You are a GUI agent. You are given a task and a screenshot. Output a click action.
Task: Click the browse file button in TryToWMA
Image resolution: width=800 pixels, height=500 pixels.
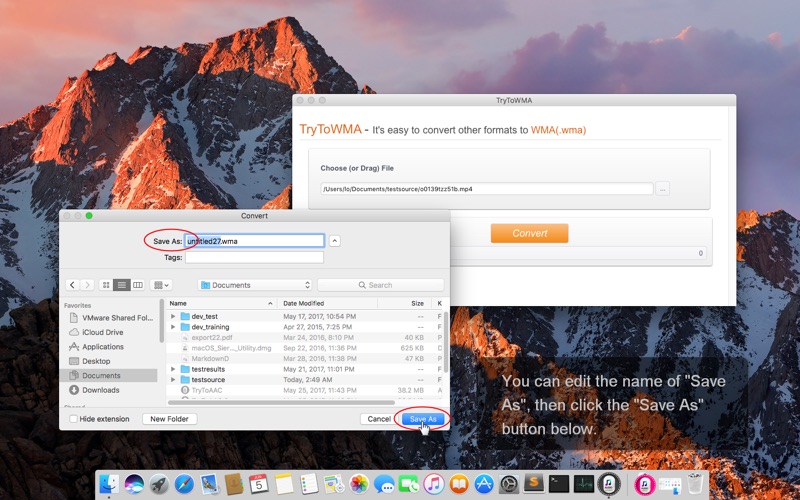pos(662,189)
